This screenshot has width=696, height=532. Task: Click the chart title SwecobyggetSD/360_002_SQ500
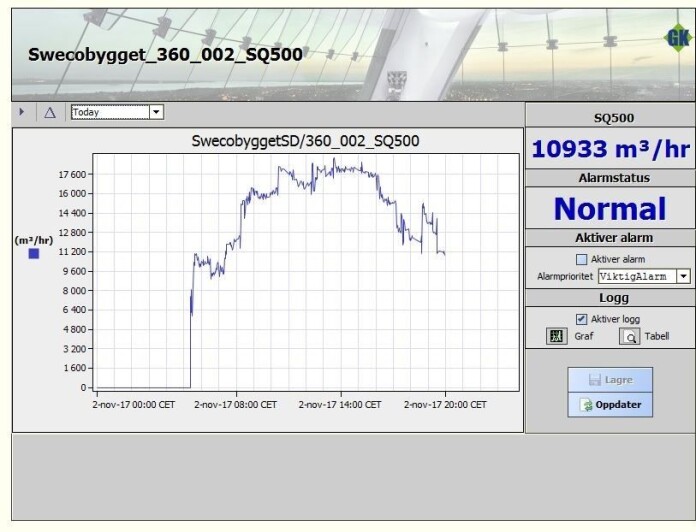pyautogui.click(x=305, y=141)
